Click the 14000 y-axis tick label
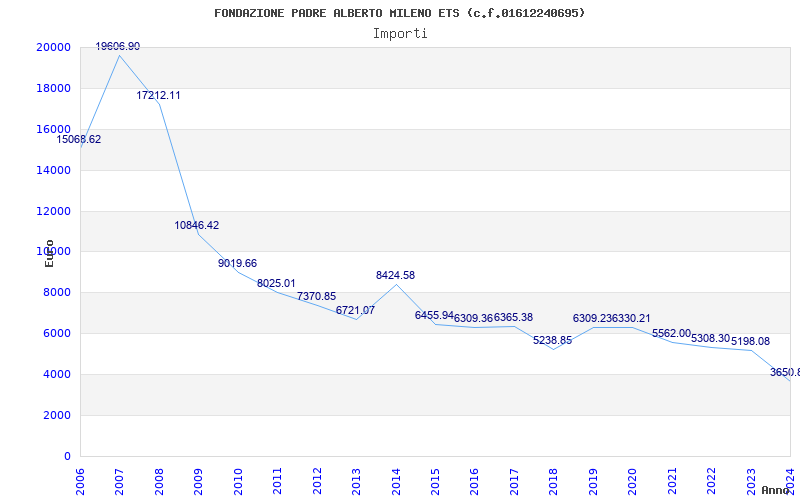 tap(53, 170)
